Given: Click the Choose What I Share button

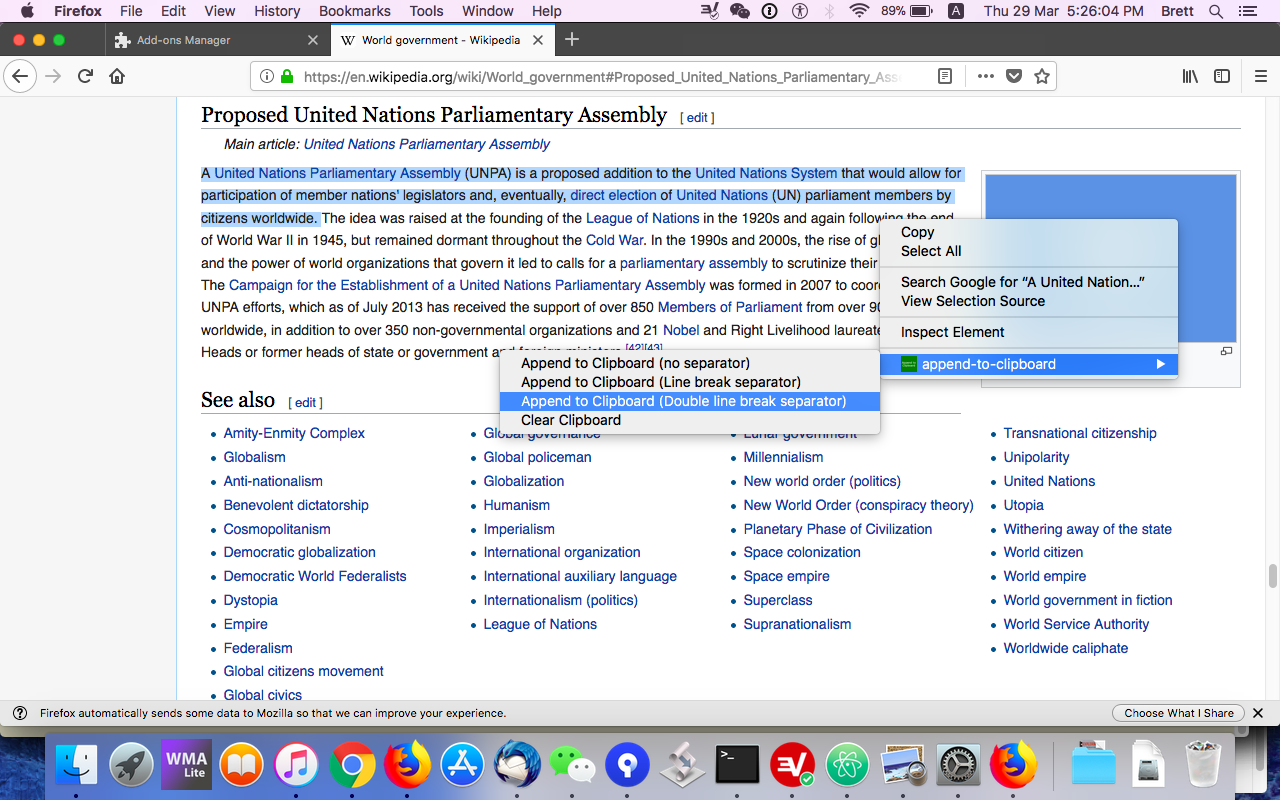Looking at the screenshot, I should 1178,713.
